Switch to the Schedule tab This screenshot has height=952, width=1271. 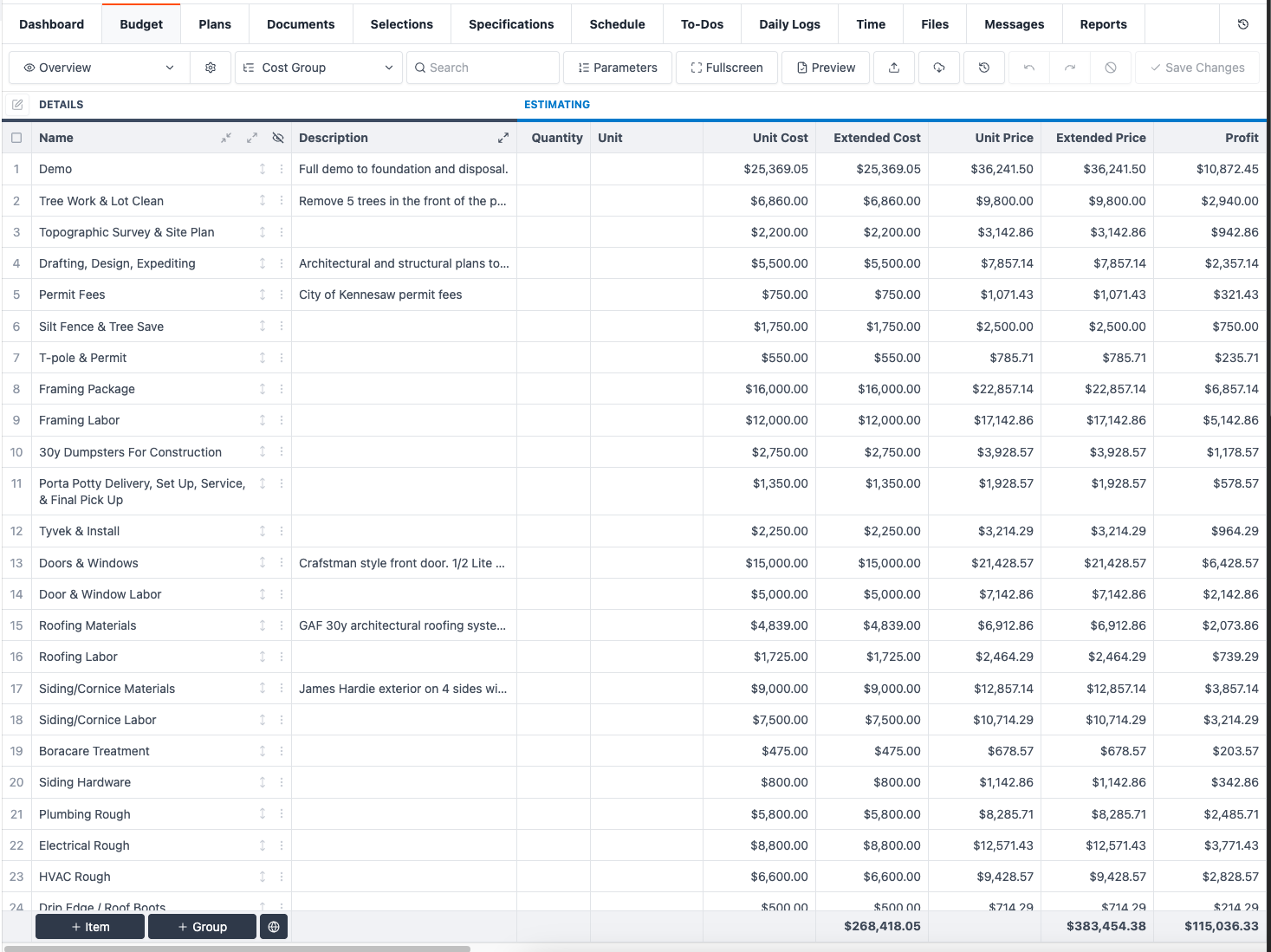pos(617,24)
